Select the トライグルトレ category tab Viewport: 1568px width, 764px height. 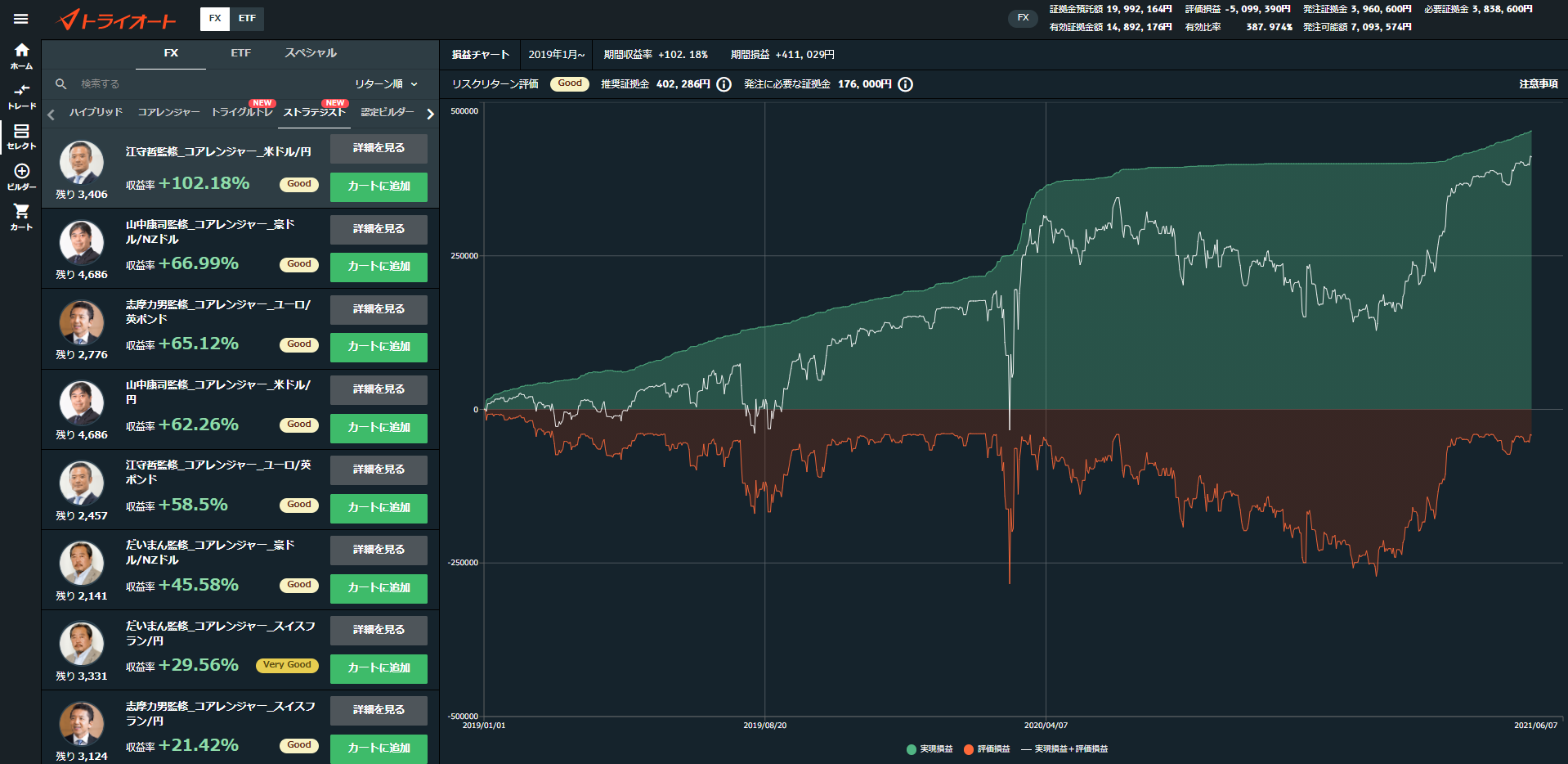[242, 112]
